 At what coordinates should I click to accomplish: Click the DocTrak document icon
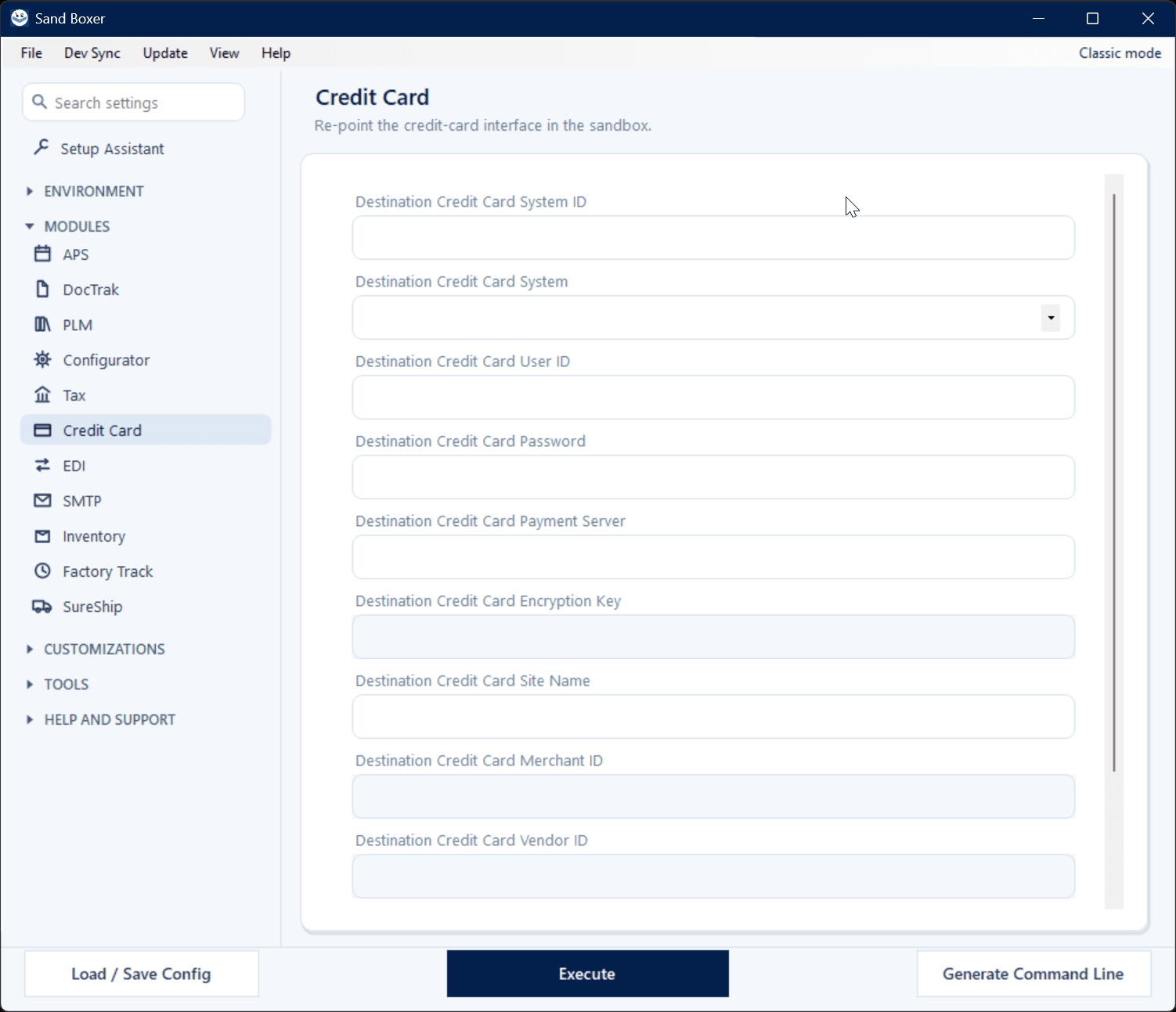click(42, 290)
